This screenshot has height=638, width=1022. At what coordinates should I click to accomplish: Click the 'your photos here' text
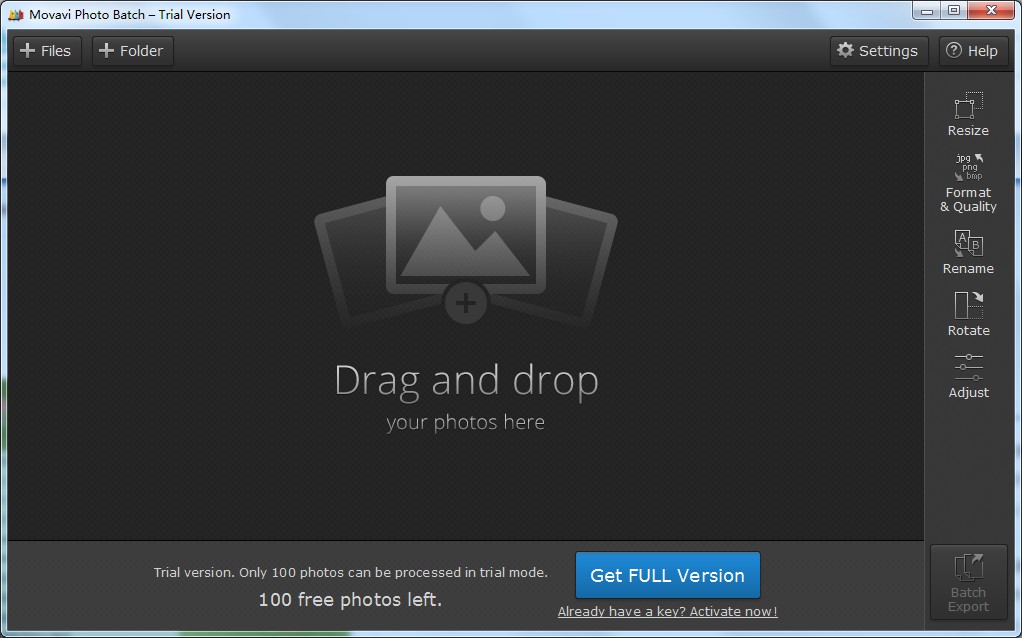[465, 422]
